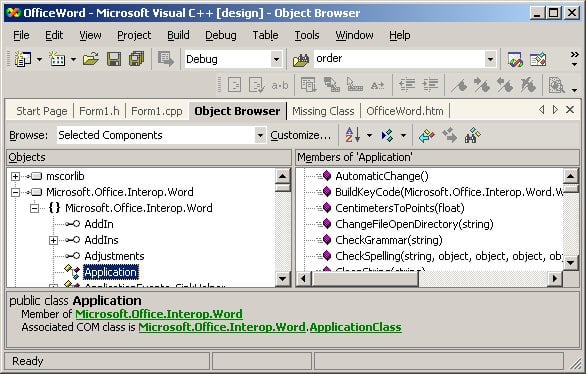
Task: Click the Add New Item toolbar icon
Action: click(x=57, y=59)
